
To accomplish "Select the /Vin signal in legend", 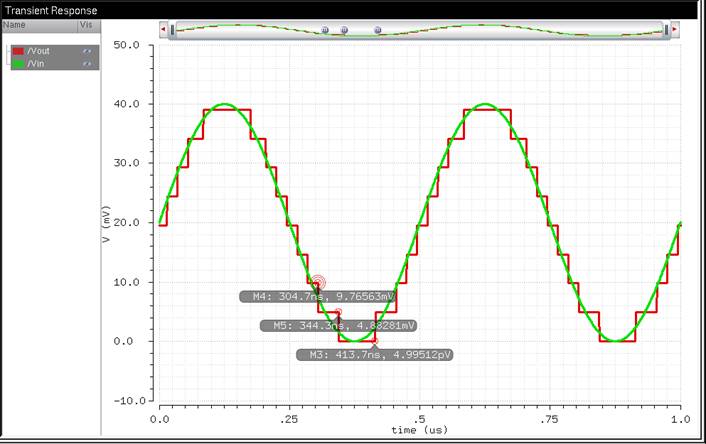I will tap(39, 64).
